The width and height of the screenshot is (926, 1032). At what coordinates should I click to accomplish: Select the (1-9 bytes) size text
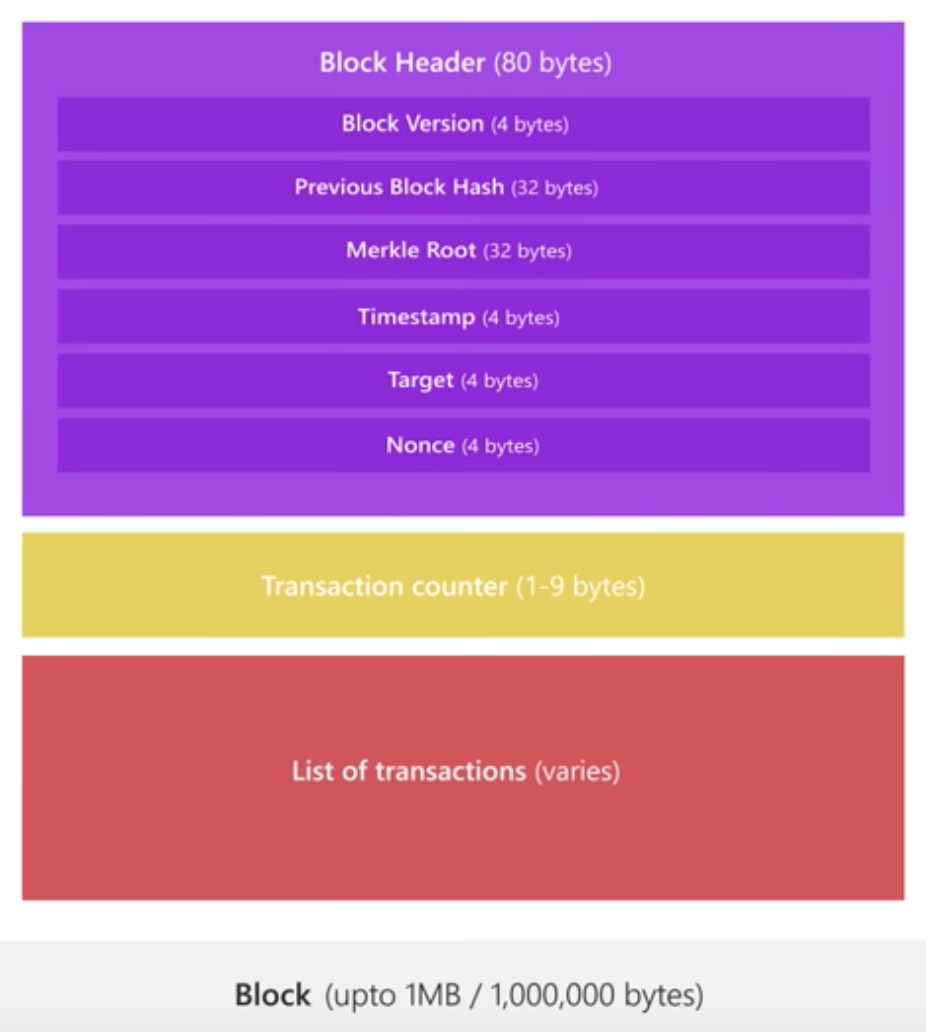[x=580, y=586]
